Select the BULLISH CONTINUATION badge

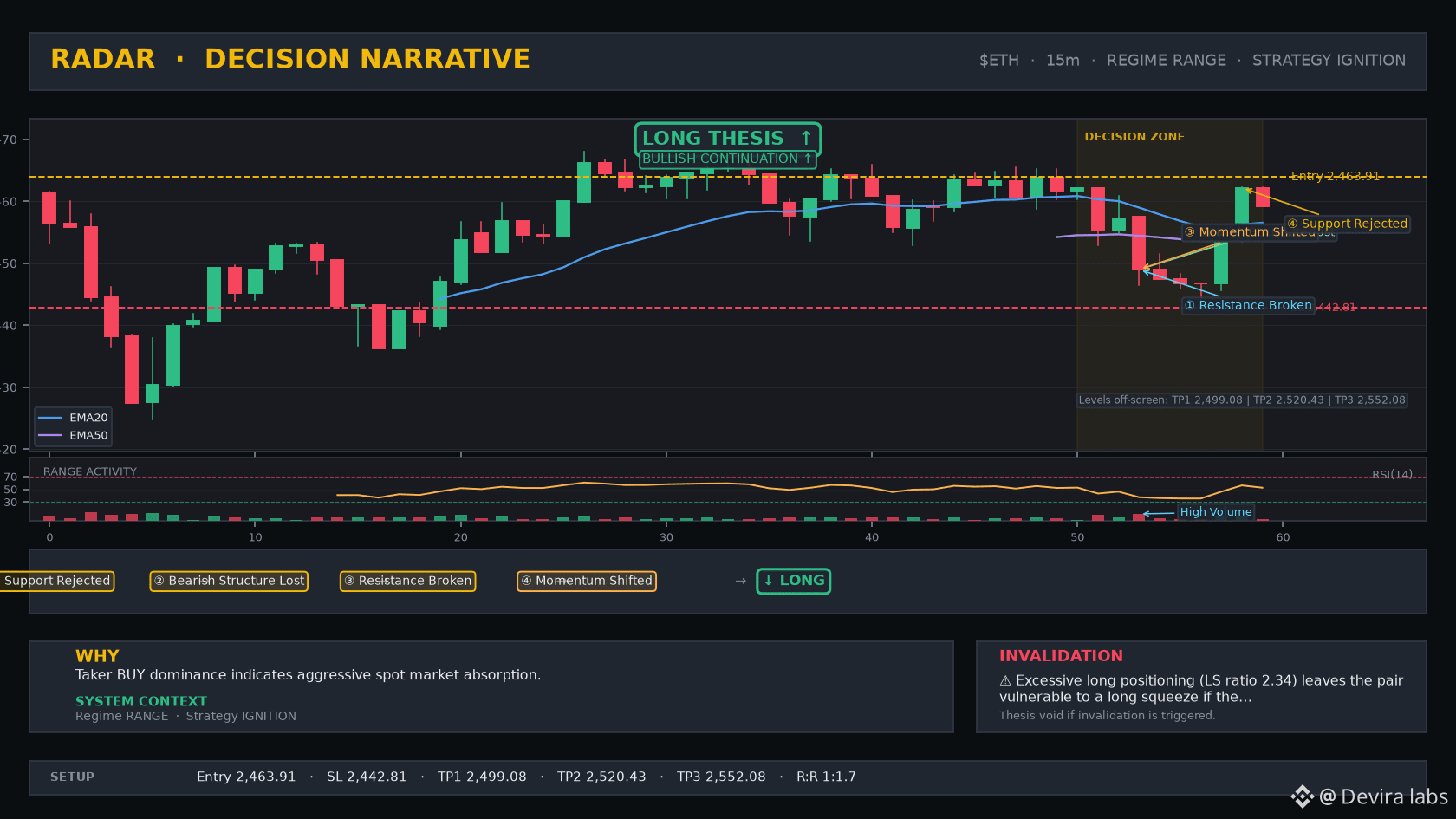pos(728,159)
